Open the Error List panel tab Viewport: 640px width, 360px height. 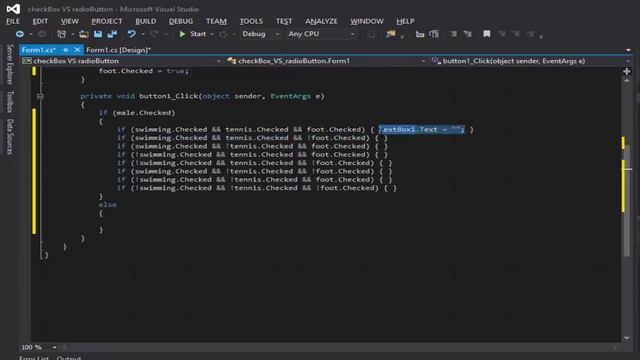coord(34,358)
